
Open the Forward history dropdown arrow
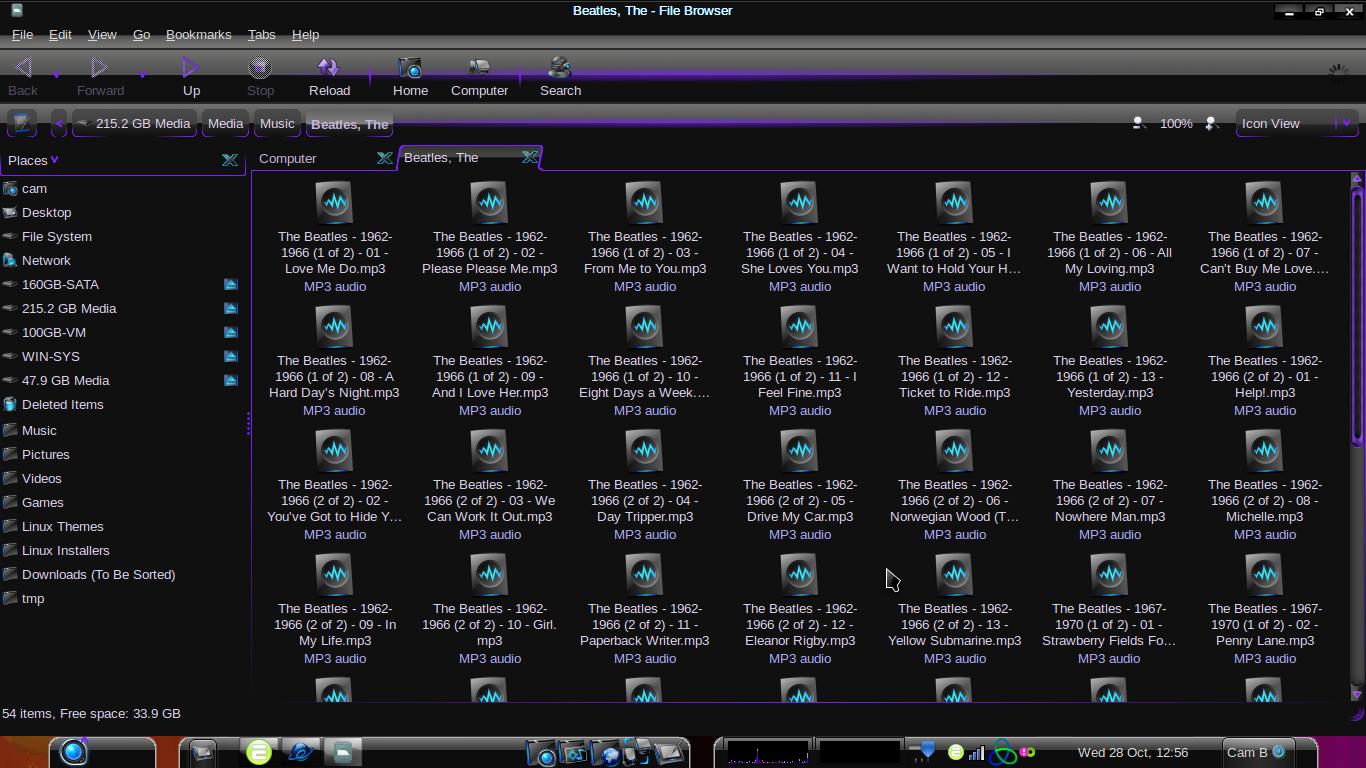click(x=142, y=74)
